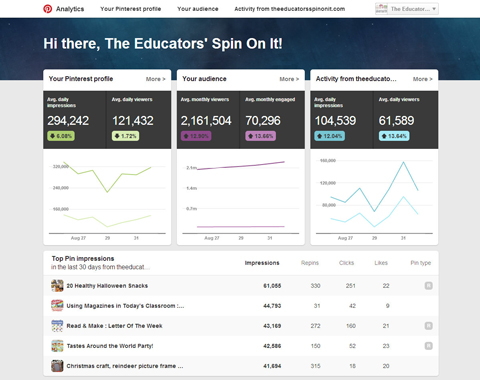Click the Your Pinterest profile card title
The image size is (480, 380).
click(81, 79)
